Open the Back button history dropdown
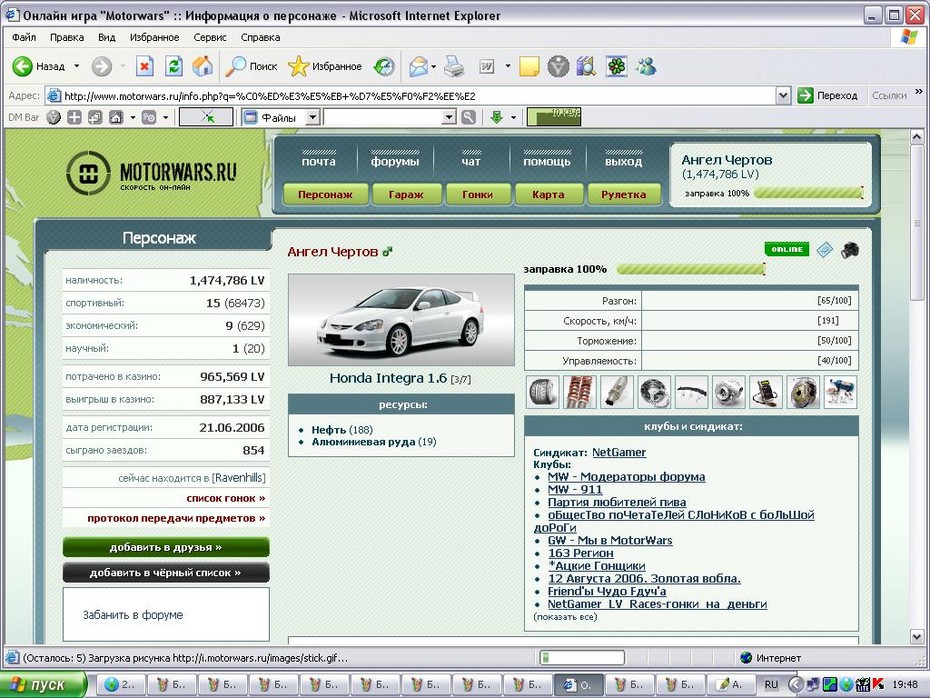Screen dimensions: 930x698 (x=77, y=66)
